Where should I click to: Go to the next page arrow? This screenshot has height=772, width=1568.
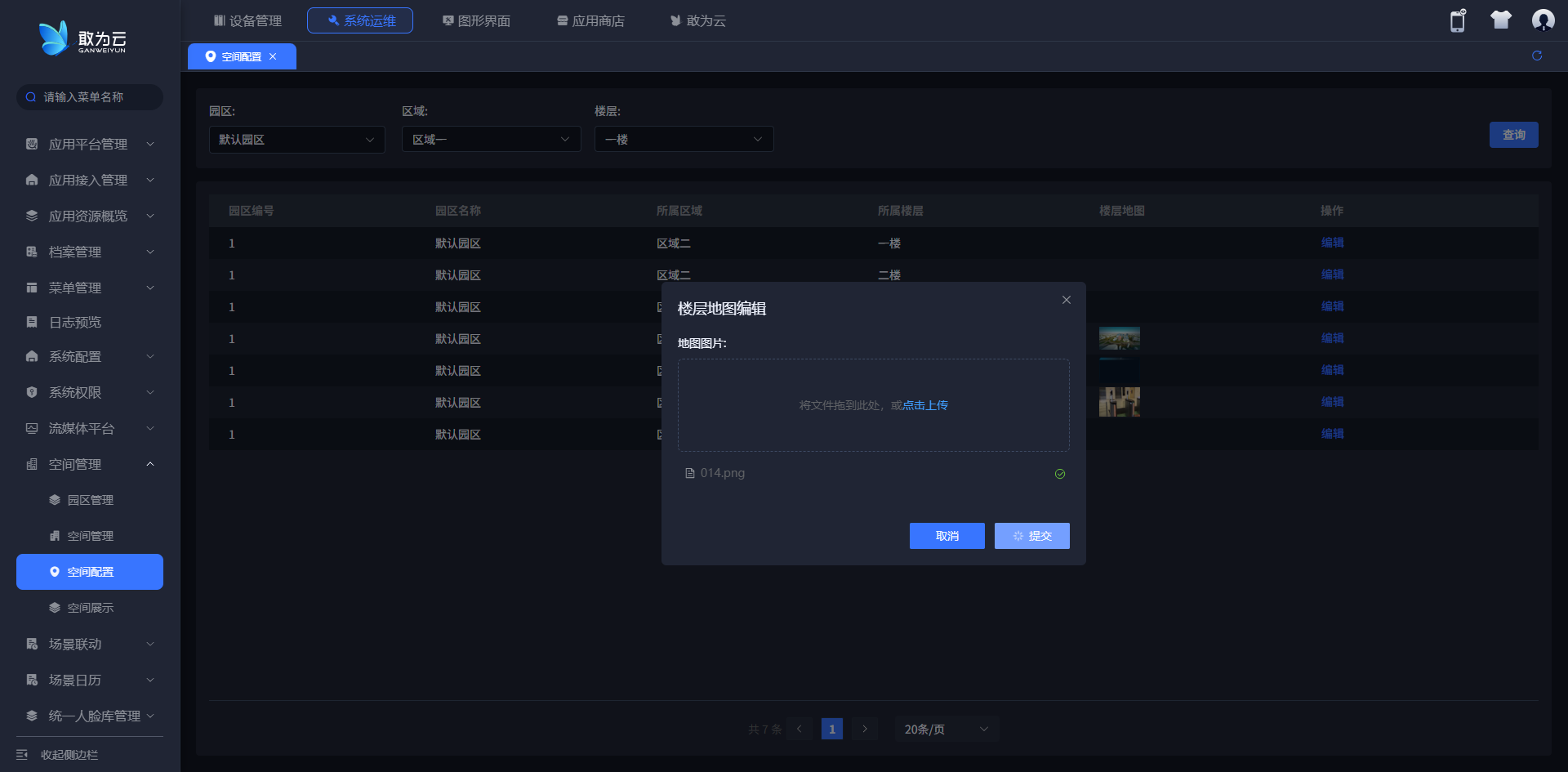coord(865,729)
